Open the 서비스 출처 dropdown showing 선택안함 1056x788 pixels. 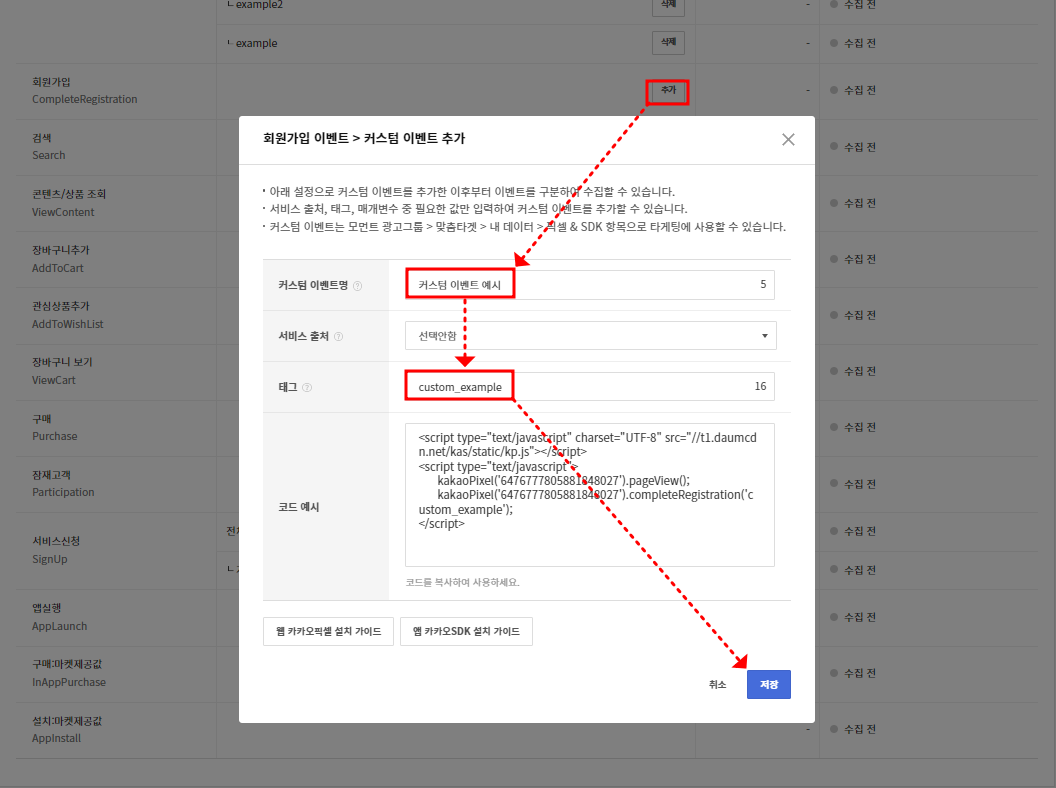591,335
